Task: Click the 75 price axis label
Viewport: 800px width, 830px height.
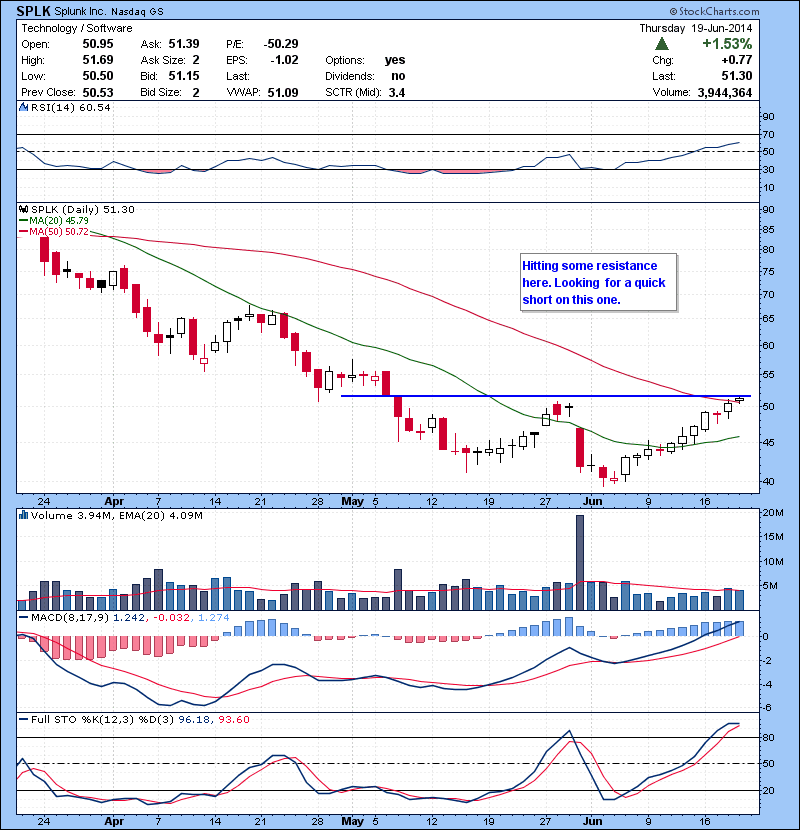Action: [x=768, y=272]
